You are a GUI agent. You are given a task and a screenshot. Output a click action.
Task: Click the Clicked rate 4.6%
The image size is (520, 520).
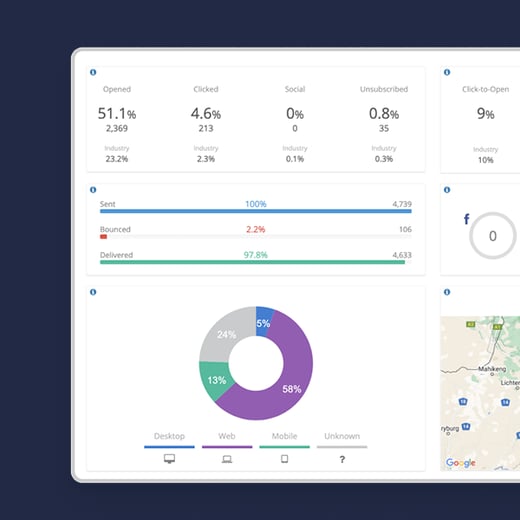coord(206,114)
